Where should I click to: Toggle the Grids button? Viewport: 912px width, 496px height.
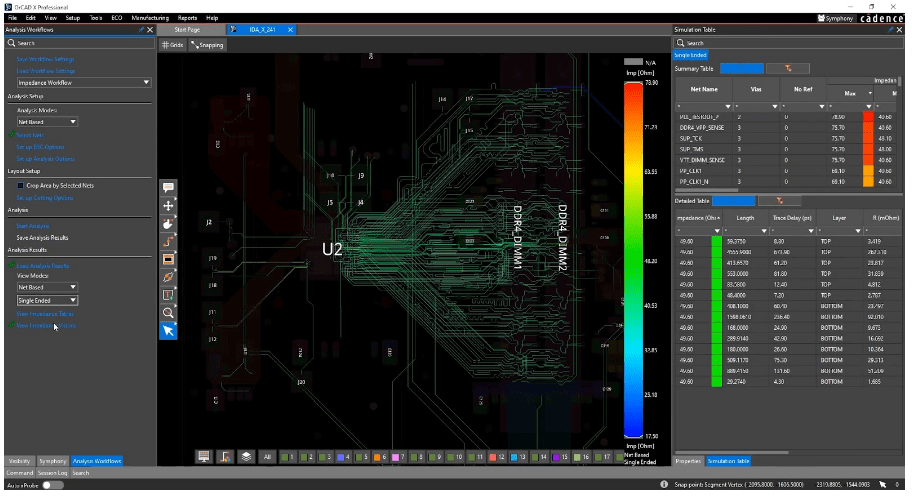click(173, 45)
